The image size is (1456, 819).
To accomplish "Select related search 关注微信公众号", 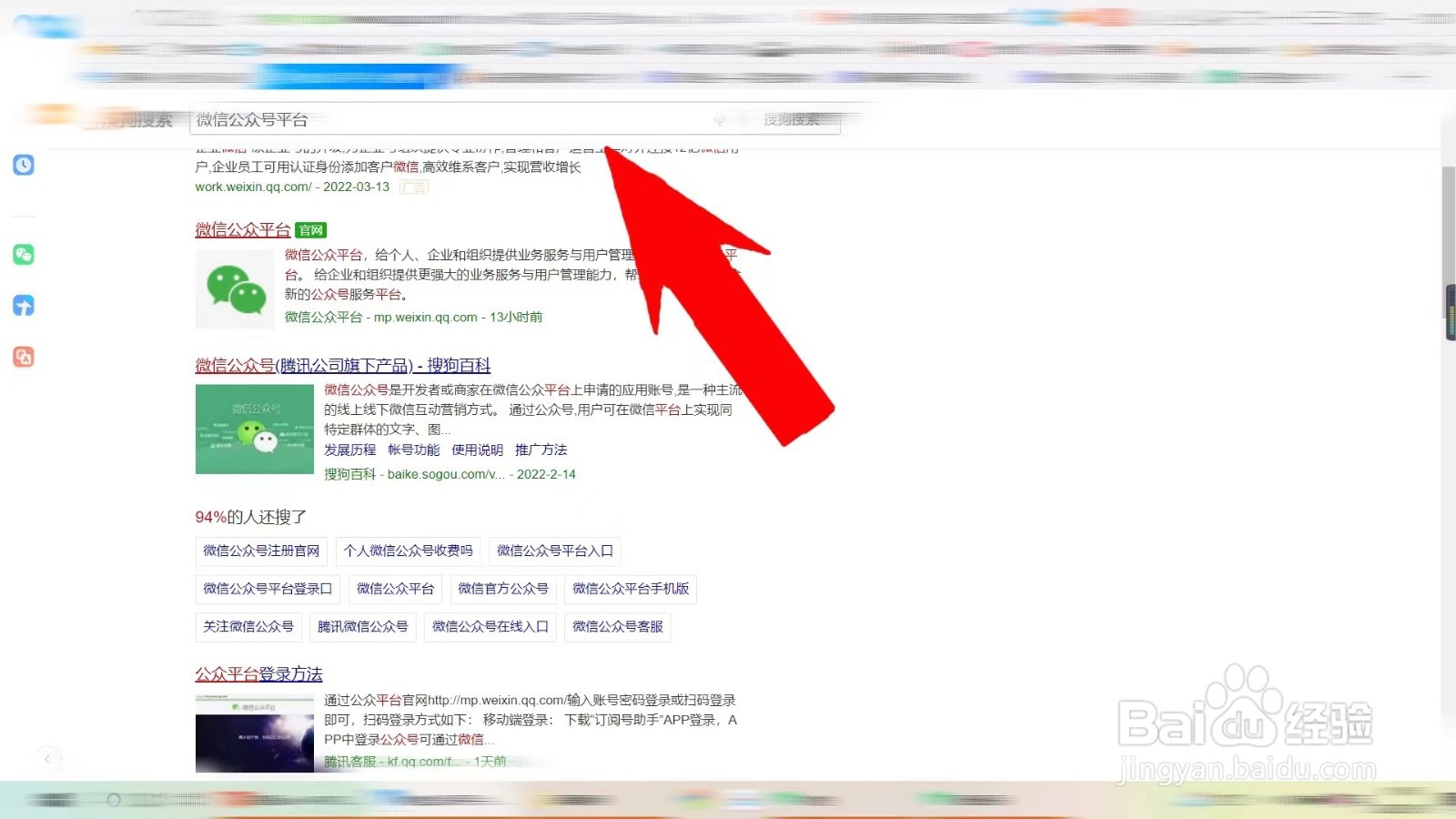I will pyautogui.click(x=248, y=626).
